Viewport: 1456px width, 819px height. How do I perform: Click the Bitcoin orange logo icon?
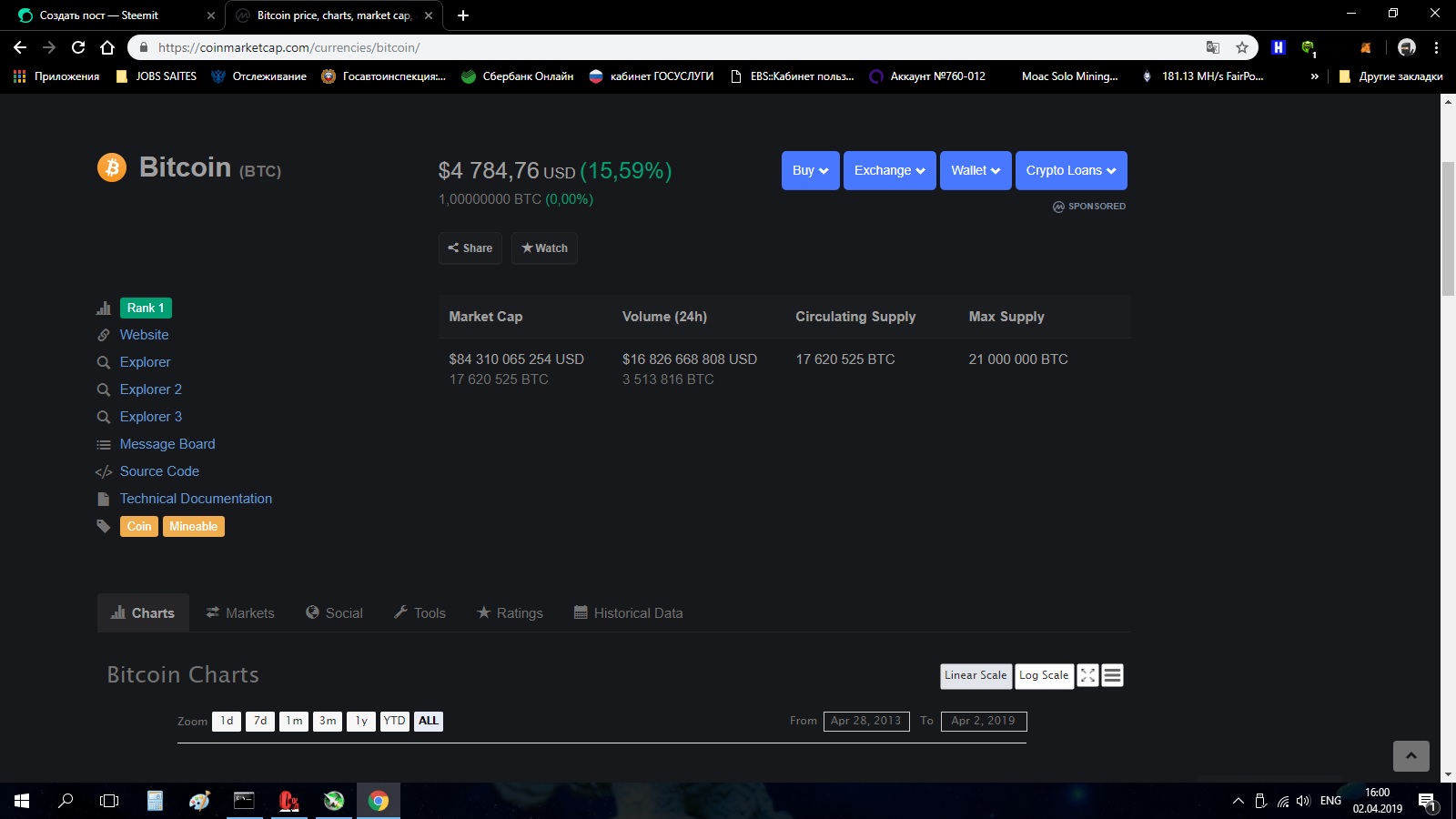(112, 167)
